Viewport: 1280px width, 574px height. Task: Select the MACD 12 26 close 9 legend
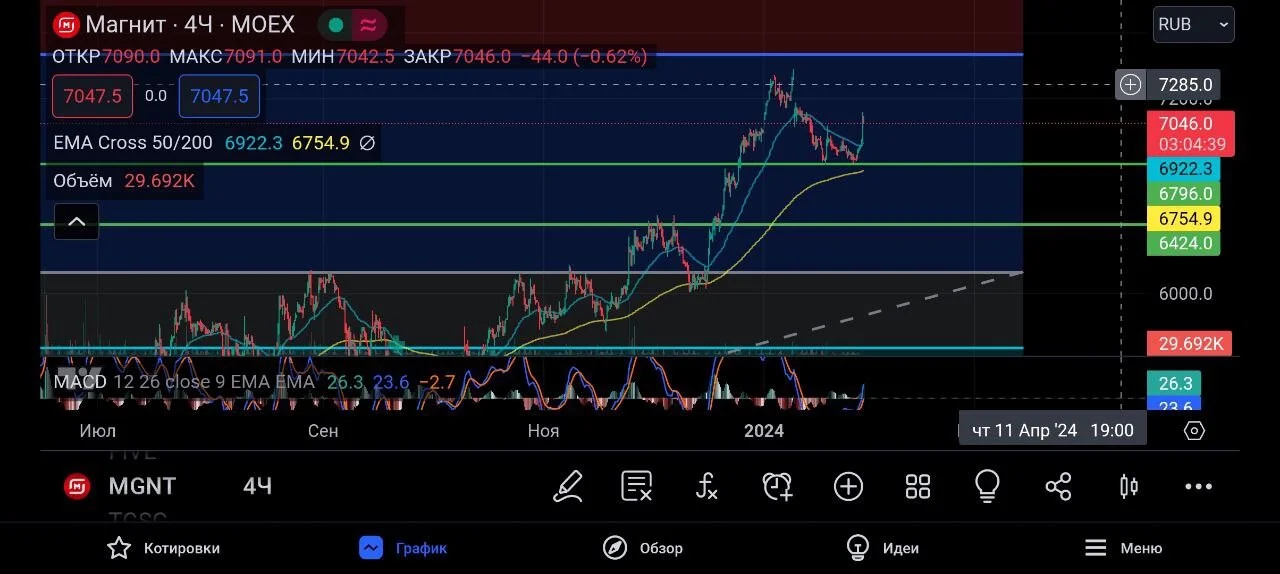[184, 382]
